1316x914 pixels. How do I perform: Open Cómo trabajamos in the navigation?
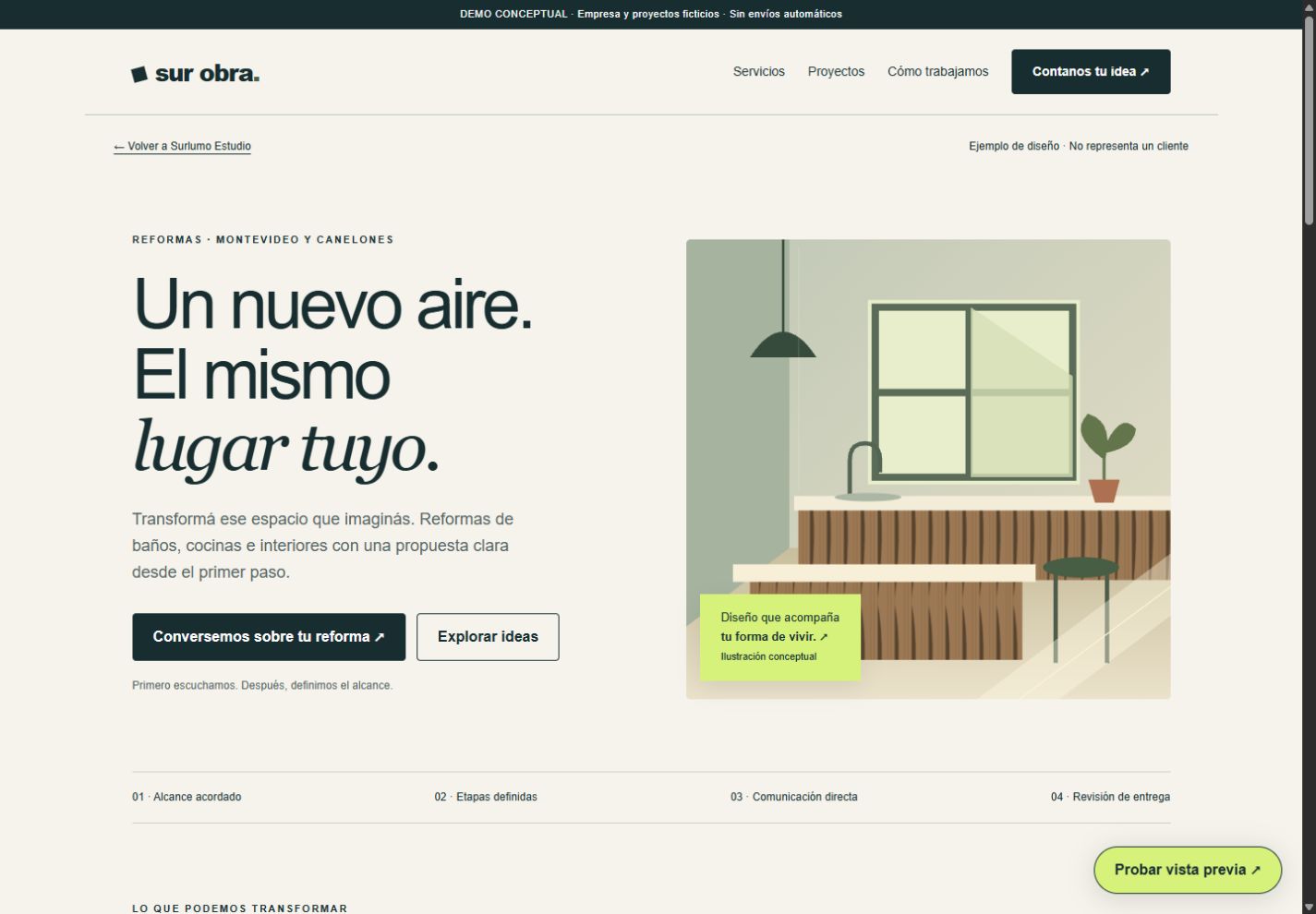pos(937,72)
